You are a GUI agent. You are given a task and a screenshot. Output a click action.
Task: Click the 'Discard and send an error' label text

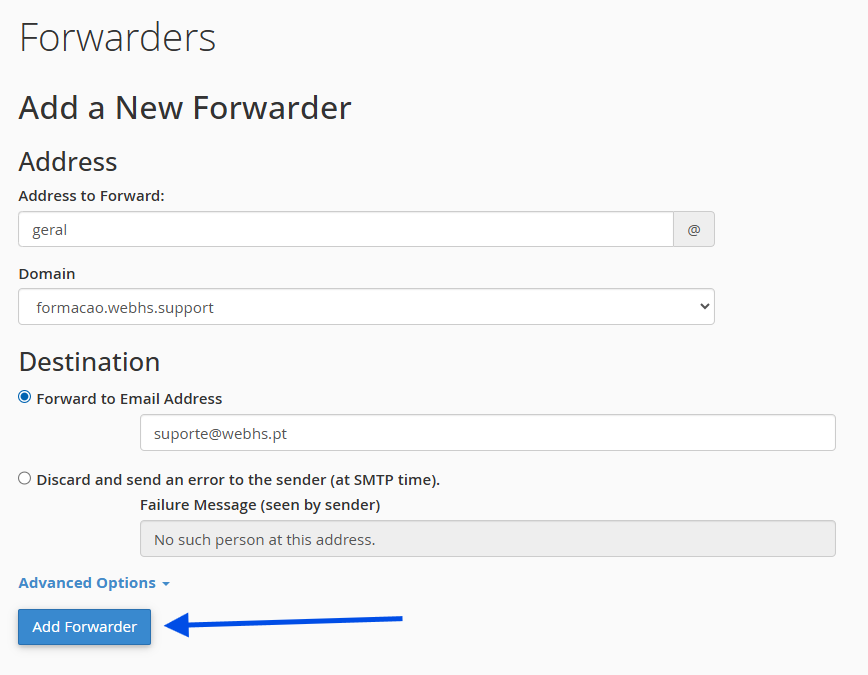[x=238, y=480]
